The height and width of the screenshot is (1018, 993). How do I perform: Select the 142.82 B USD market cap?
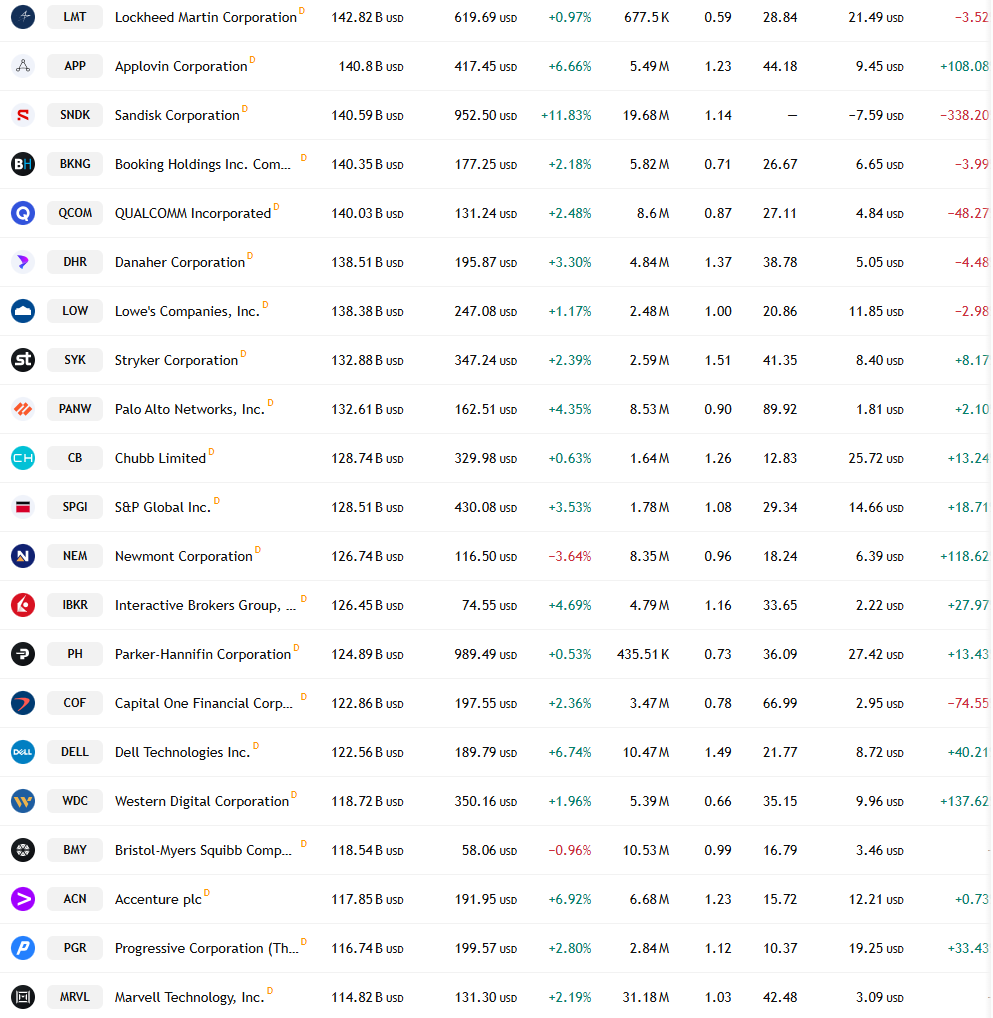tap(368, 18)
